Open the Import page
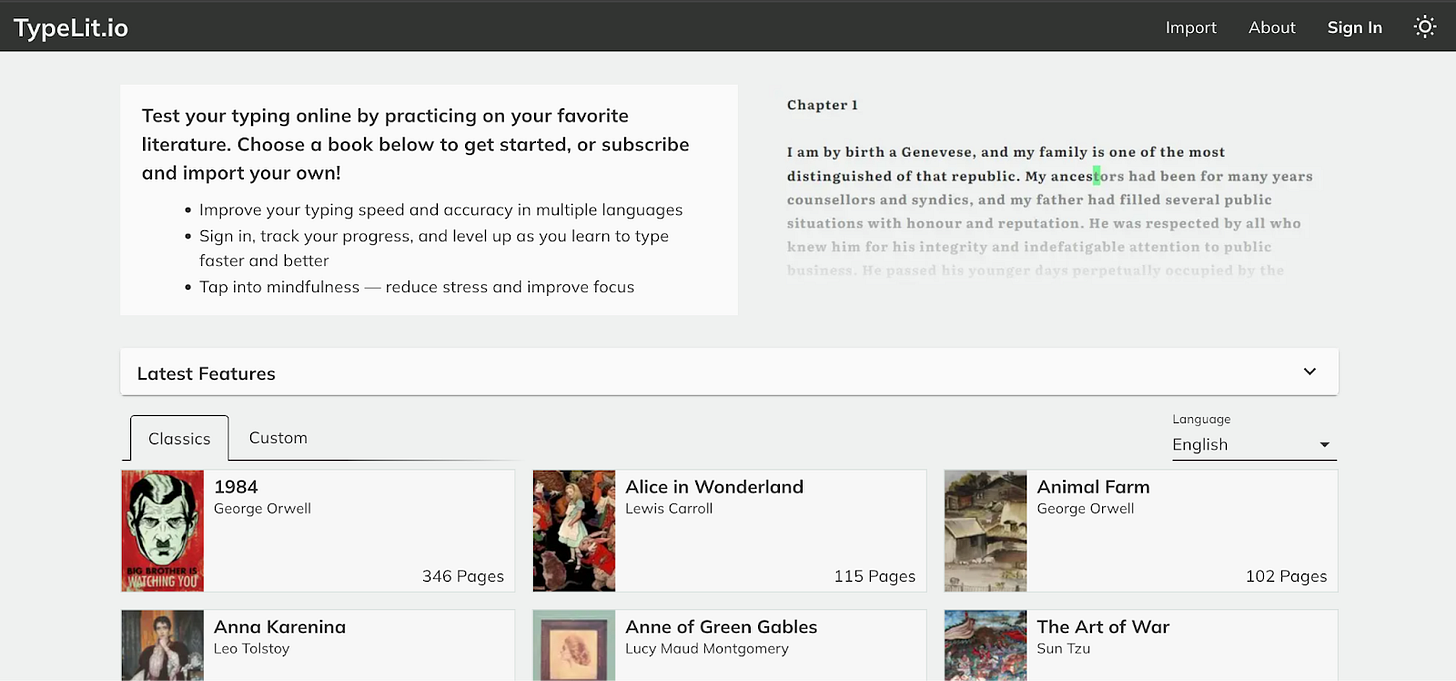1456x681 pixels. tap(1191, 28)
